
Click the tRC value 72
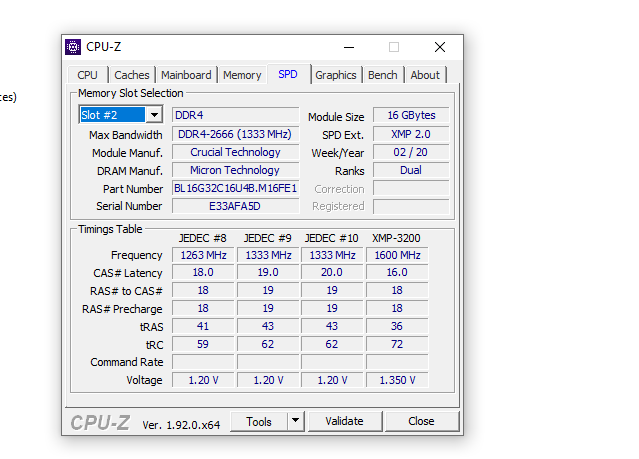click(397, 344)
